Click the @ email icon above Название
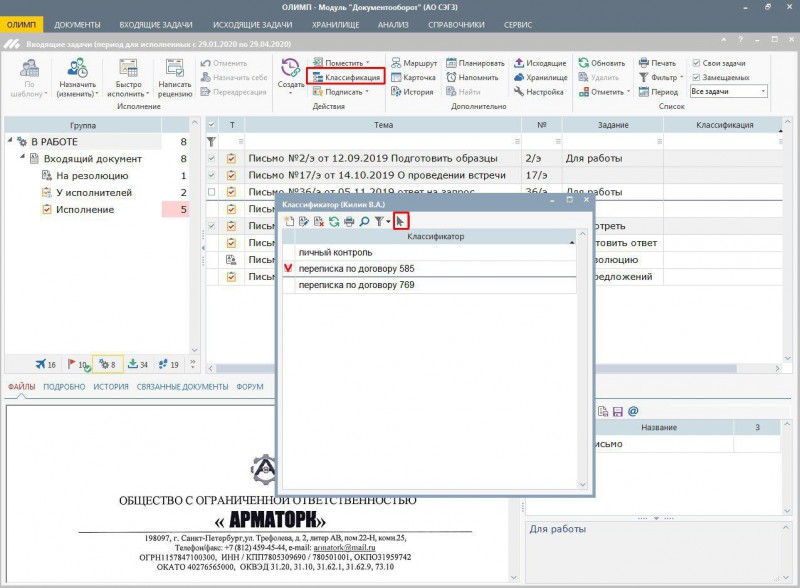 click(x=633, y=411)
